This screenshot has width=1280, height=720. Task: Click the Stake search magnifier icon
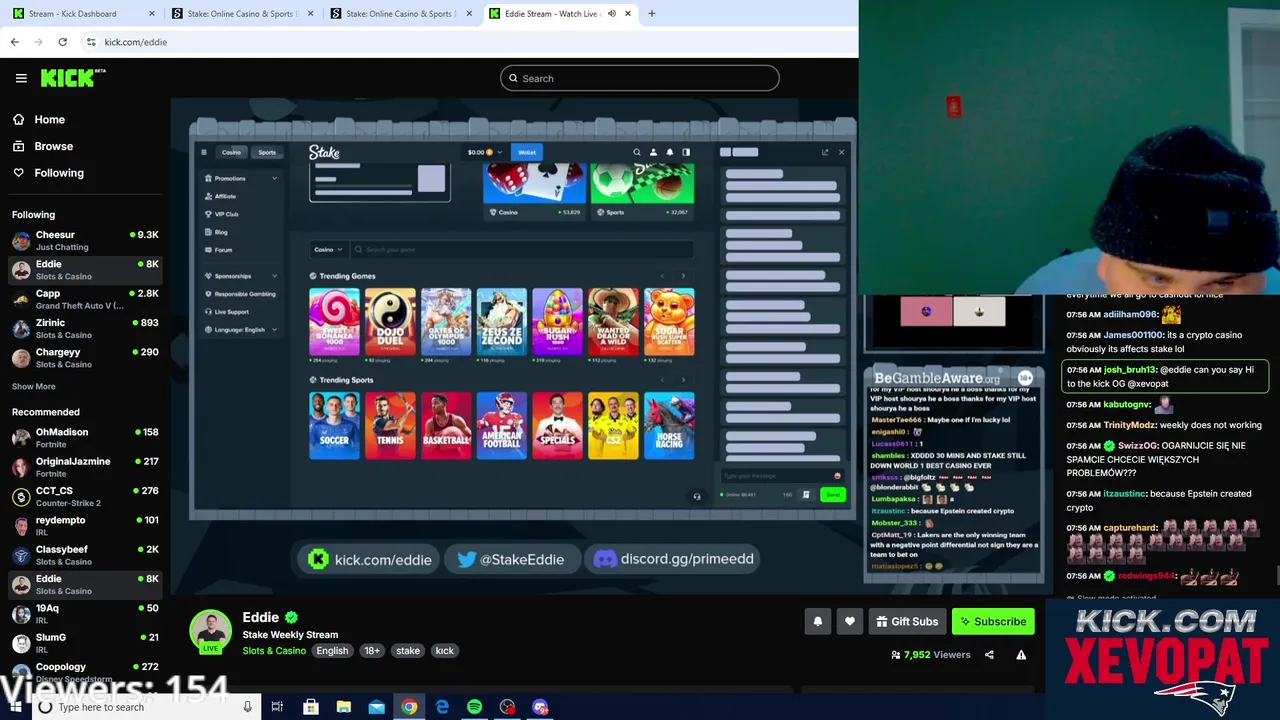(637, 152)
